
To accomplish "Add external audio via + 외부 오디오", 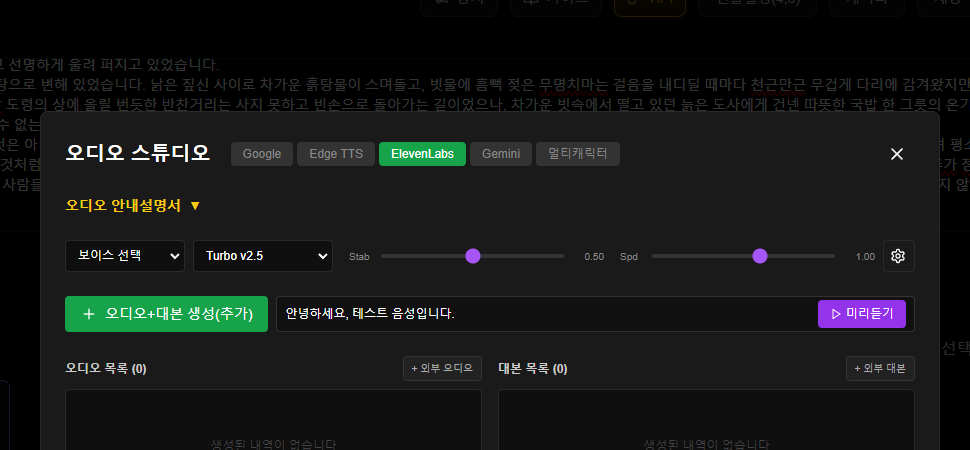I will [x=442, y=368].
